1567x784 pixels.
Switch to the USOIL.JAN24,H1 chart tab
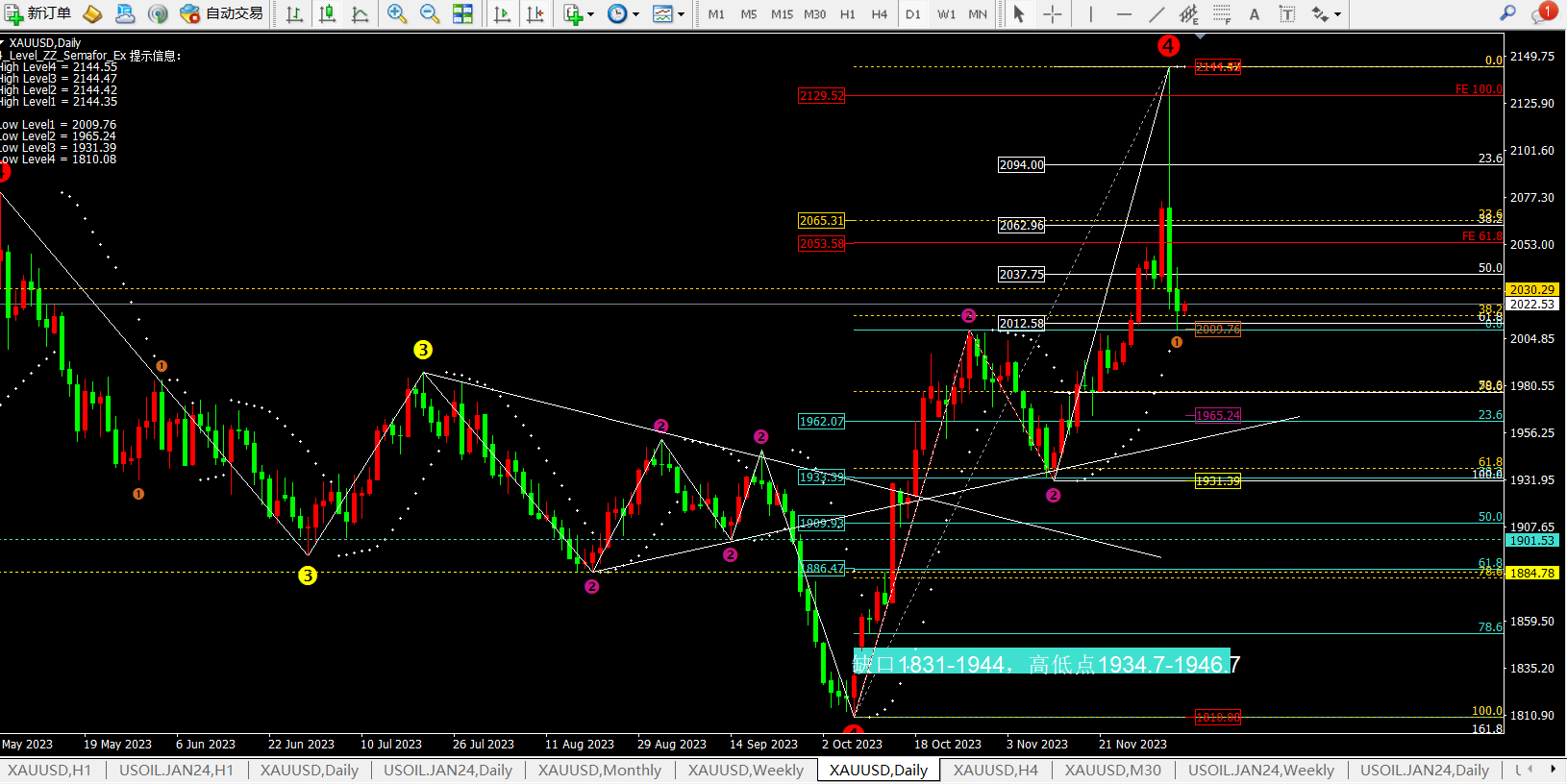click(176, 770)
